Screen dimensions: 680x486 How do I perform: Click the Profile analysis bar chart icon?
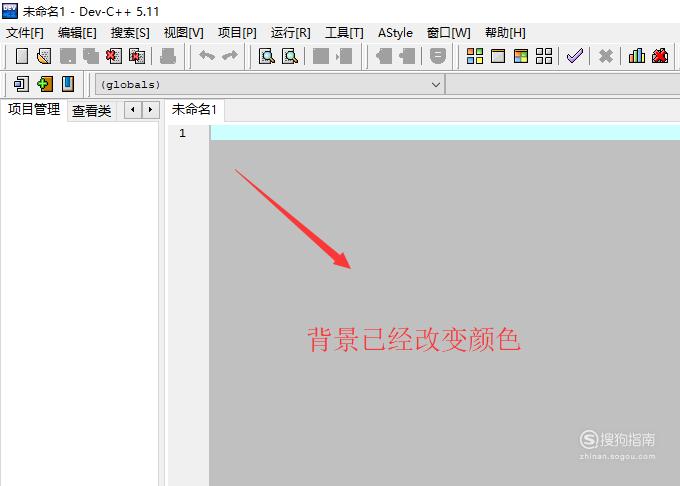tap(637, 56)
